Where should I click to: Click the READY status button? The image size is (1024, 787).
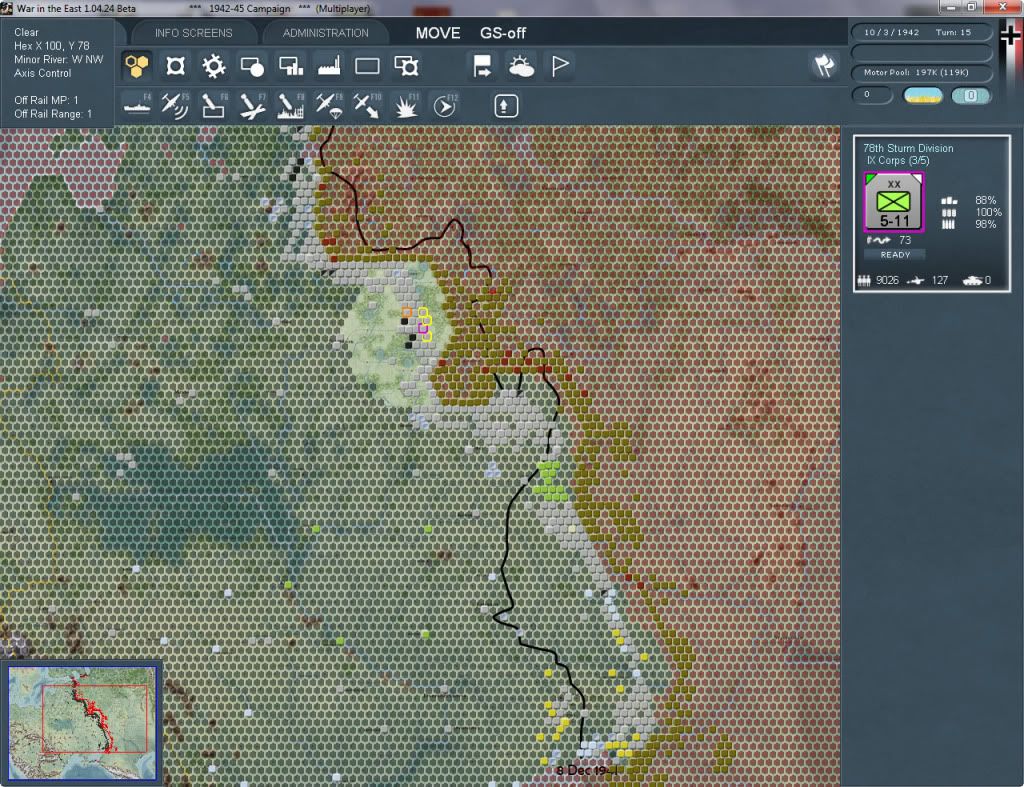(895, 255)
